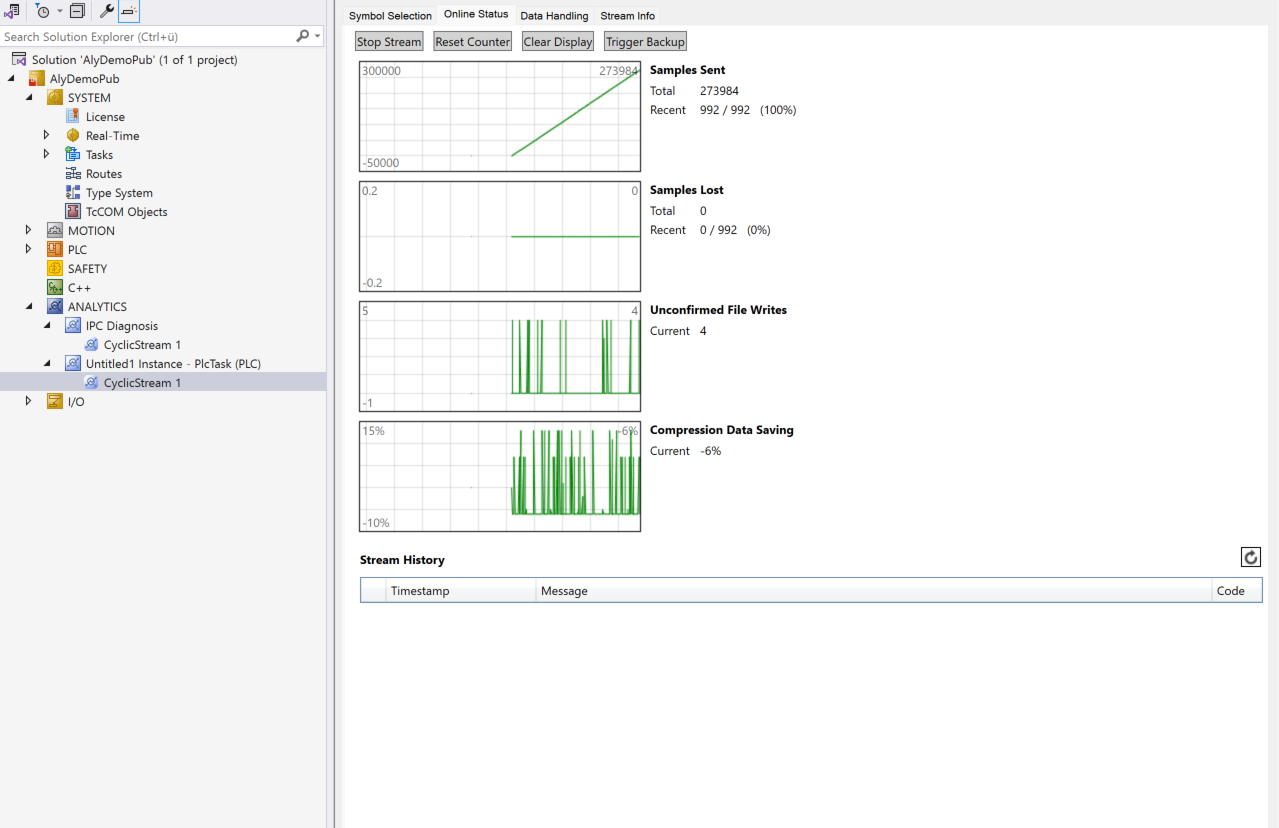
Task: Select the Routes icon in tree
Action: pyautogui.click(x=73, y=174)
